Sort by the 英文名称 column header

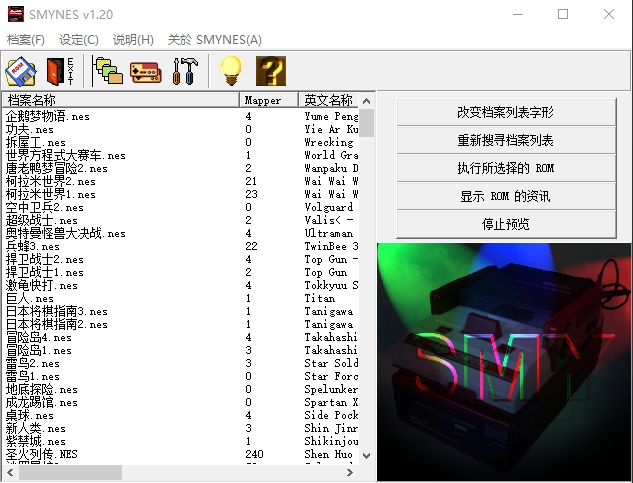pos(329,100)
